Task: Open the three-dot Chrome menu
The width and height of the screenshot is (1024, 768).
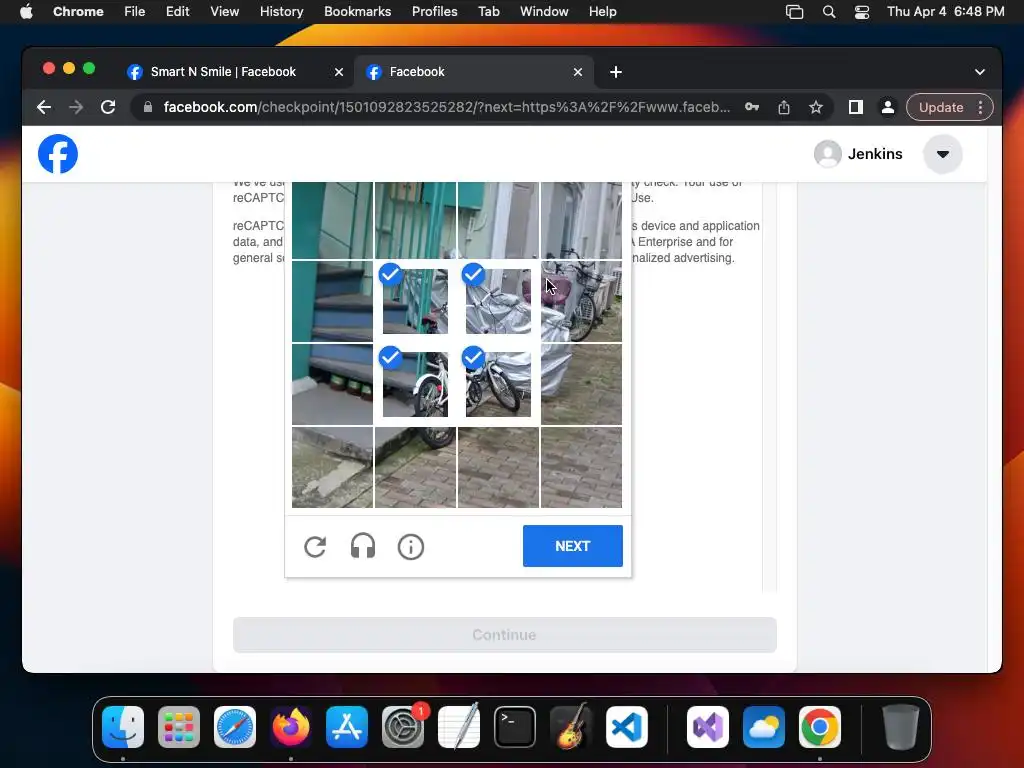Action: (981, 107)
